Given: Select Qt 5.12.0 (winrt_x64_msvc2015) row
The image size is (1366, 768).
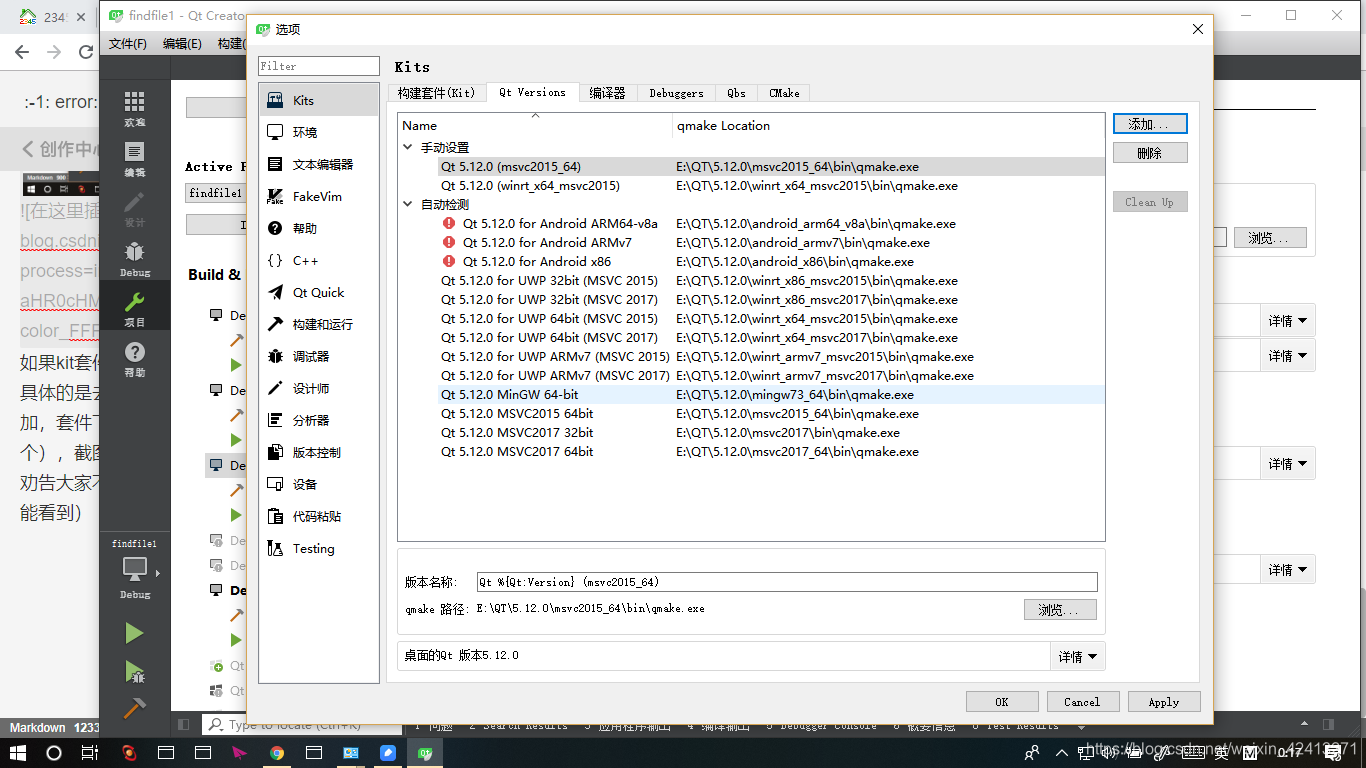Looking at the screenshot, I should 752,186.
